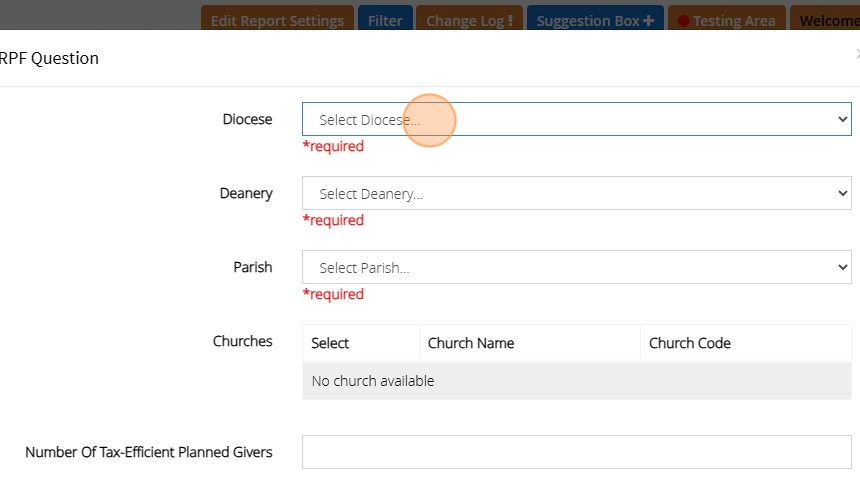Click the Church Code column header
Screen dimensions: 860x480
[690, 343]
